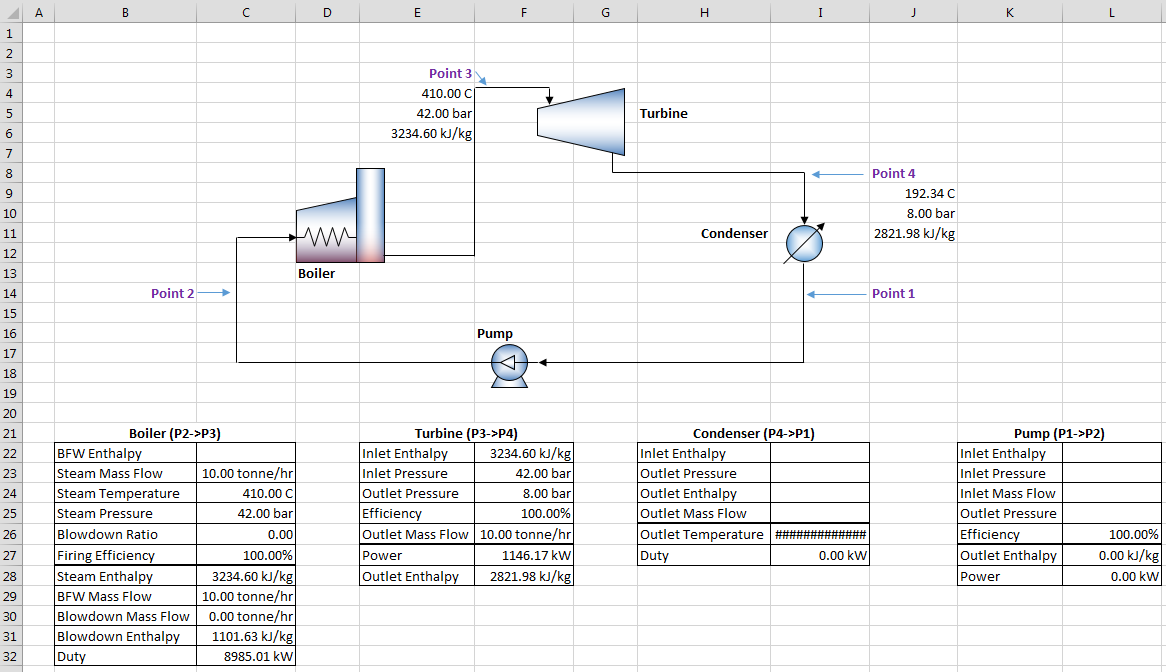
Task: Select the Turbine Inlet Pressure 42.00 bar cell
Action: click(x=524, y=474)
